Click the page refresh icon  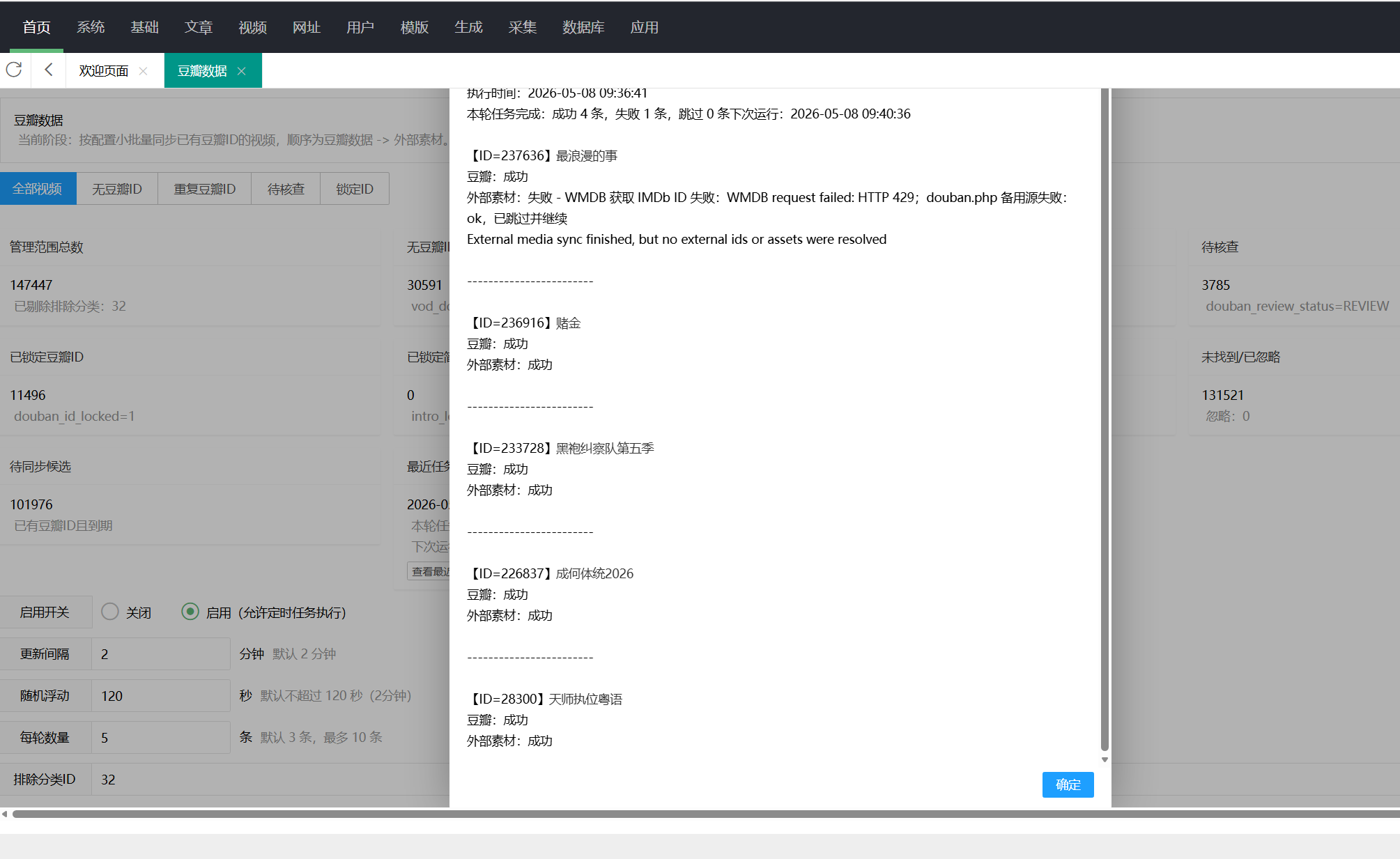[x=14, y=70]
